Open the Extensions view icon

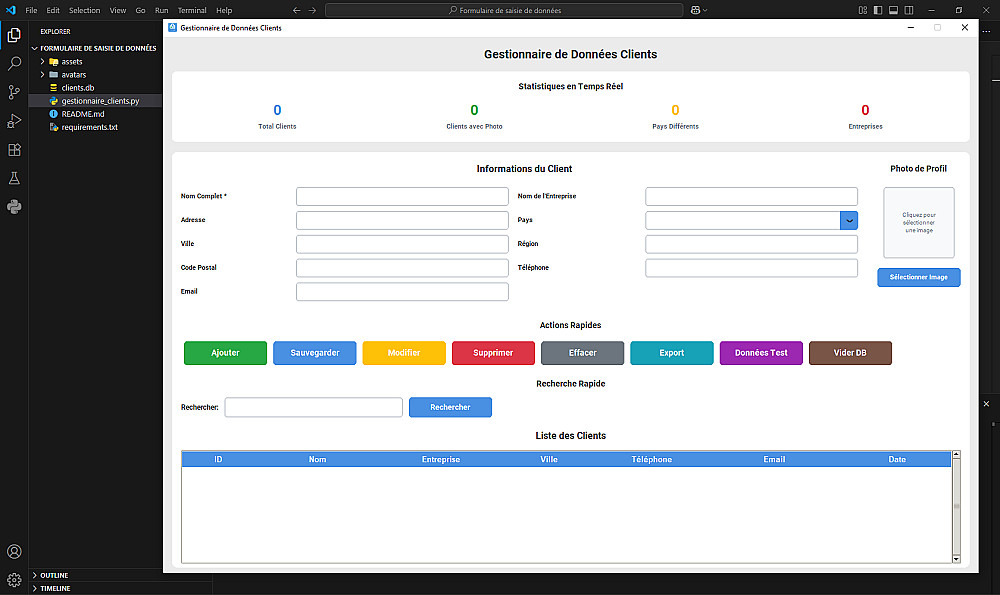tap(14, 150)
